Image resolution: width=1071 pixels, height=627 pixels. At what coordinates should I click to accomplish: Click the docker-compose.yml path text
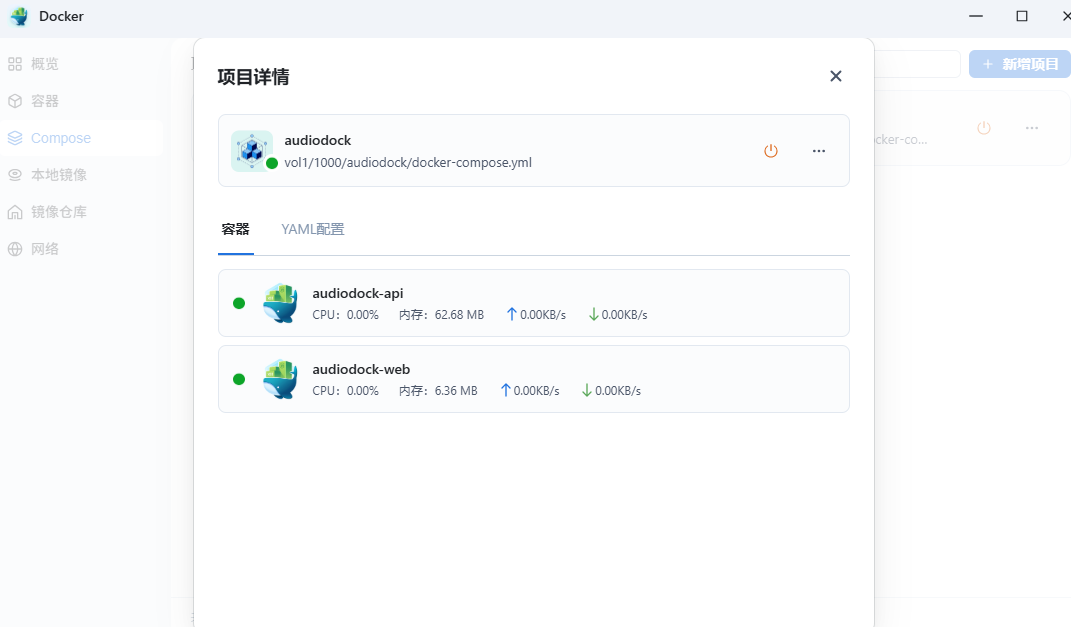[x=408, y=161]
